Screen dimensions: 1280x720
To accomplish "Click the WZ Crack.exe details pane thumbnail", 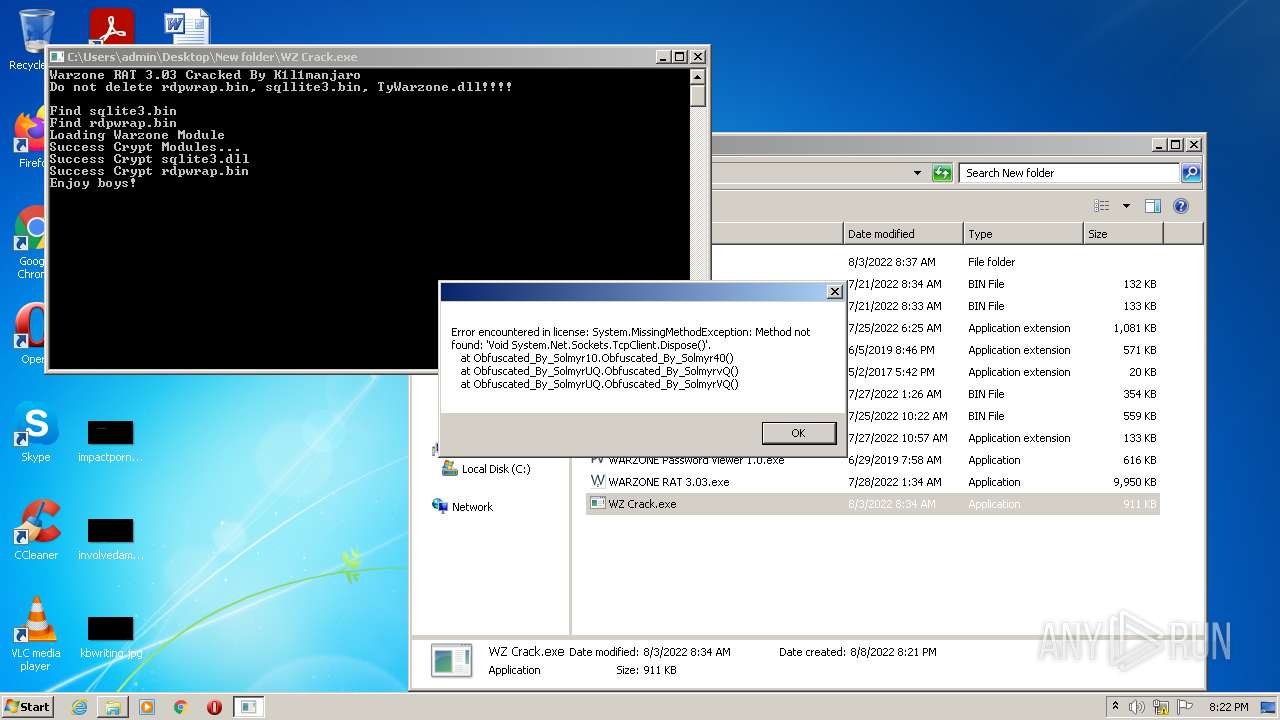I will pos(451,660).
